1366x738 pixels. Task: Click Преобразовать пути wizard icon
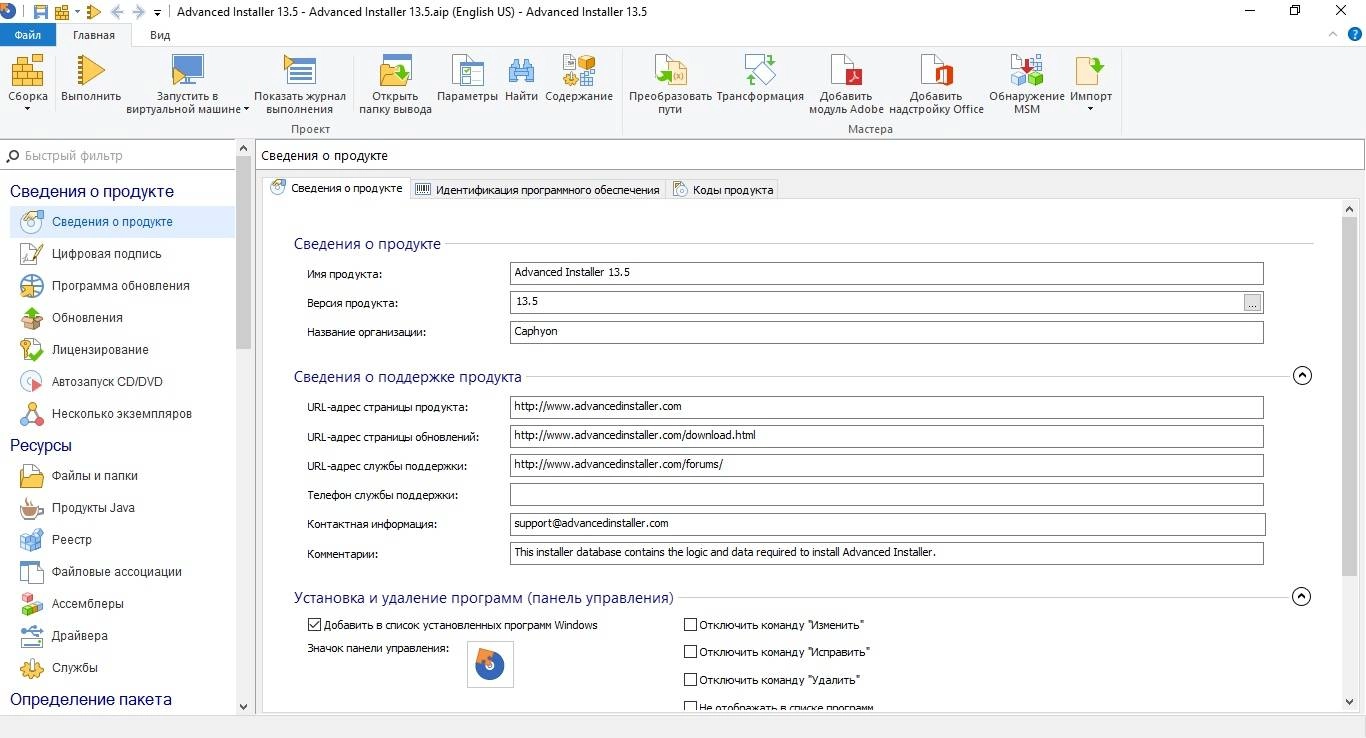670,70
